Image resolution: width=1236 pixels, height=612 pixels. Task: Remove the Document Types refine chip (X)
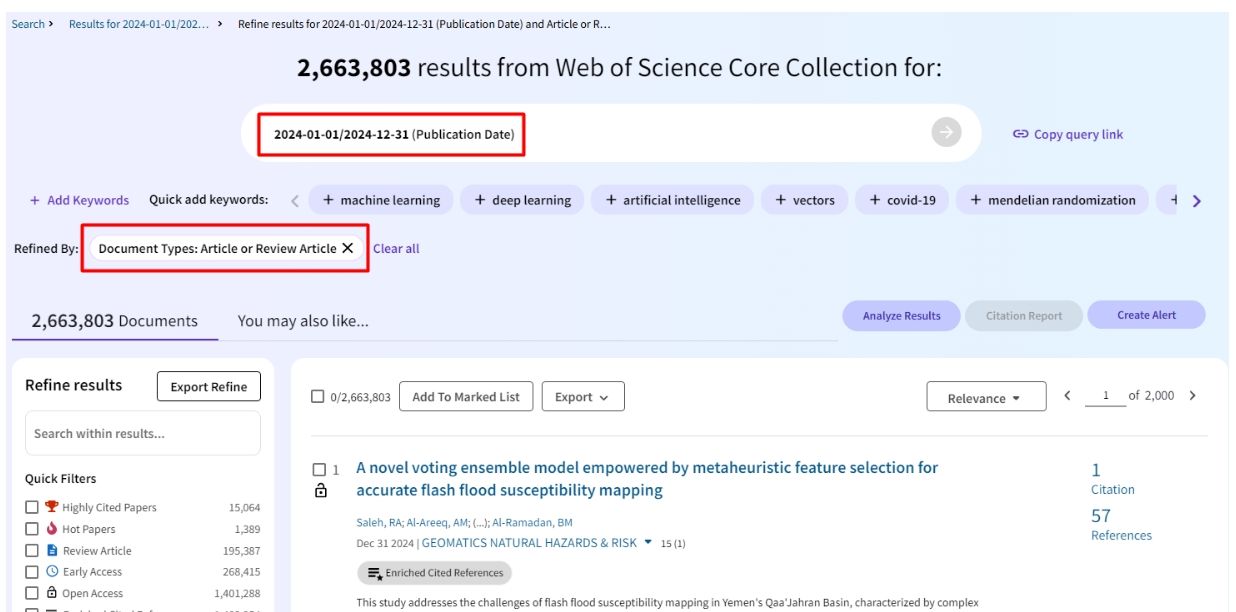[x=348, y=248]
